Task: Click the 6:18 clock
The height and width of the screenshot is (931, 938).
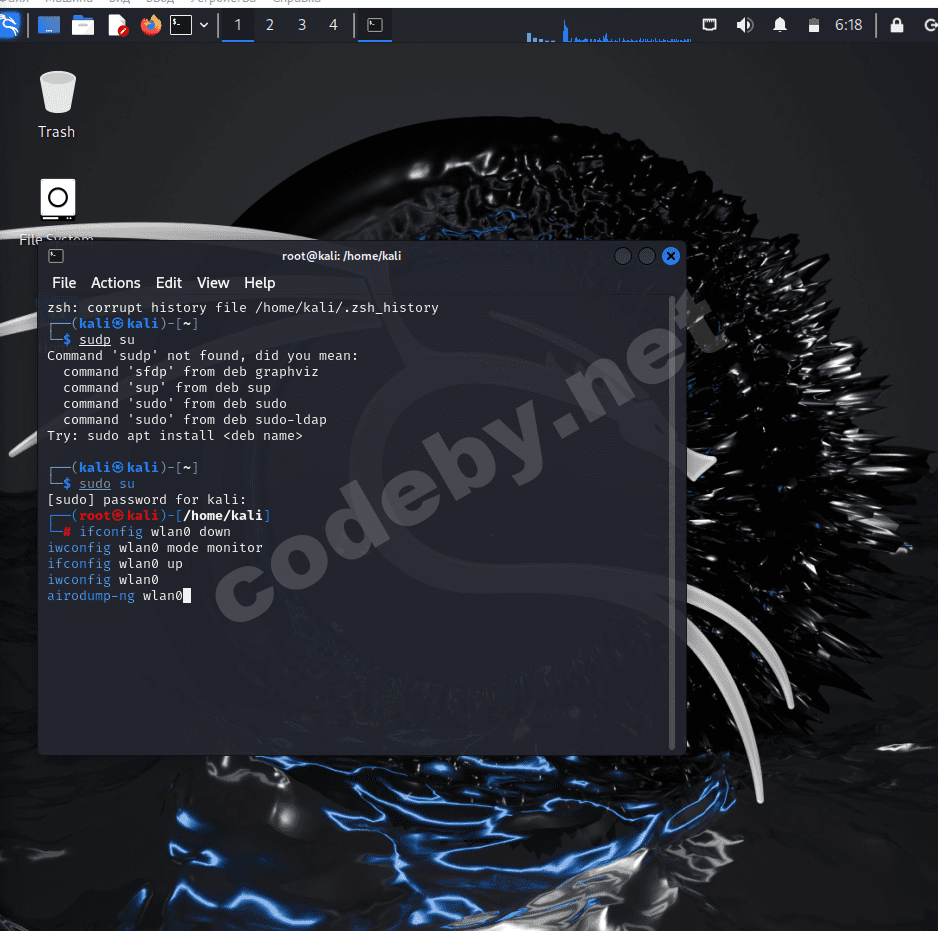Action: (848, 25)
